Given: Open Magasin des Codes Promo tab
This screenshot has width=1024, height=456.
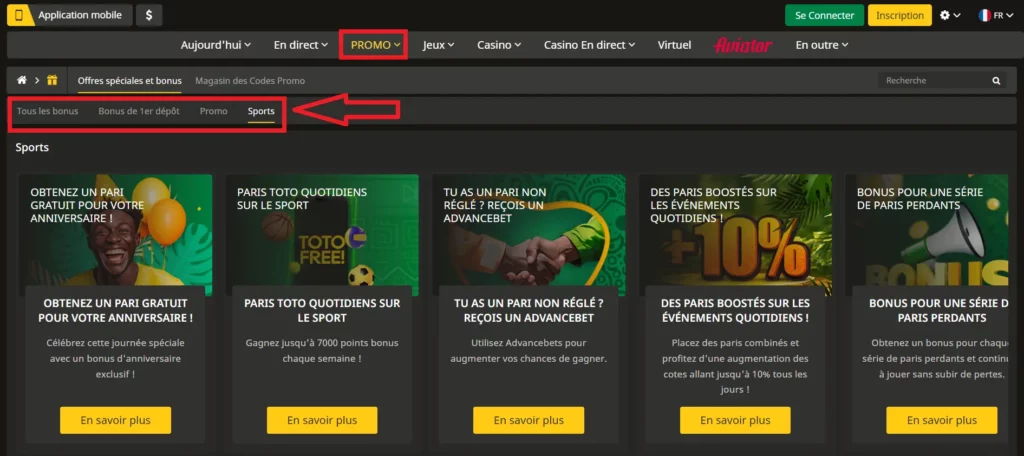Looking at the screenshot, I should (x=249, y=80).
